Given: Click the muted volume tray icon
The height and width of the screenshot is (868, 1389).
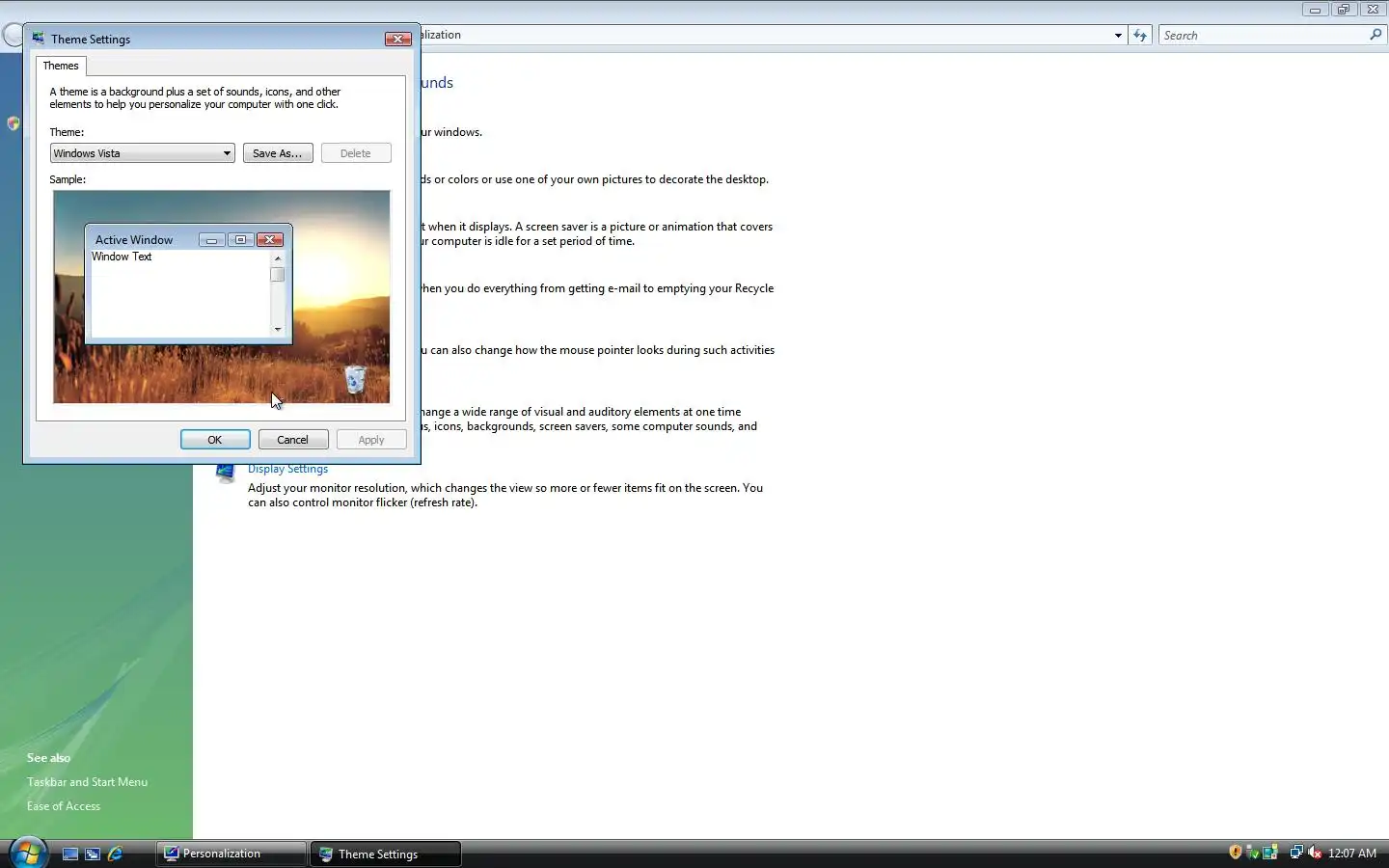Looking at the screenshot, I should click(x=1314, y=853).
